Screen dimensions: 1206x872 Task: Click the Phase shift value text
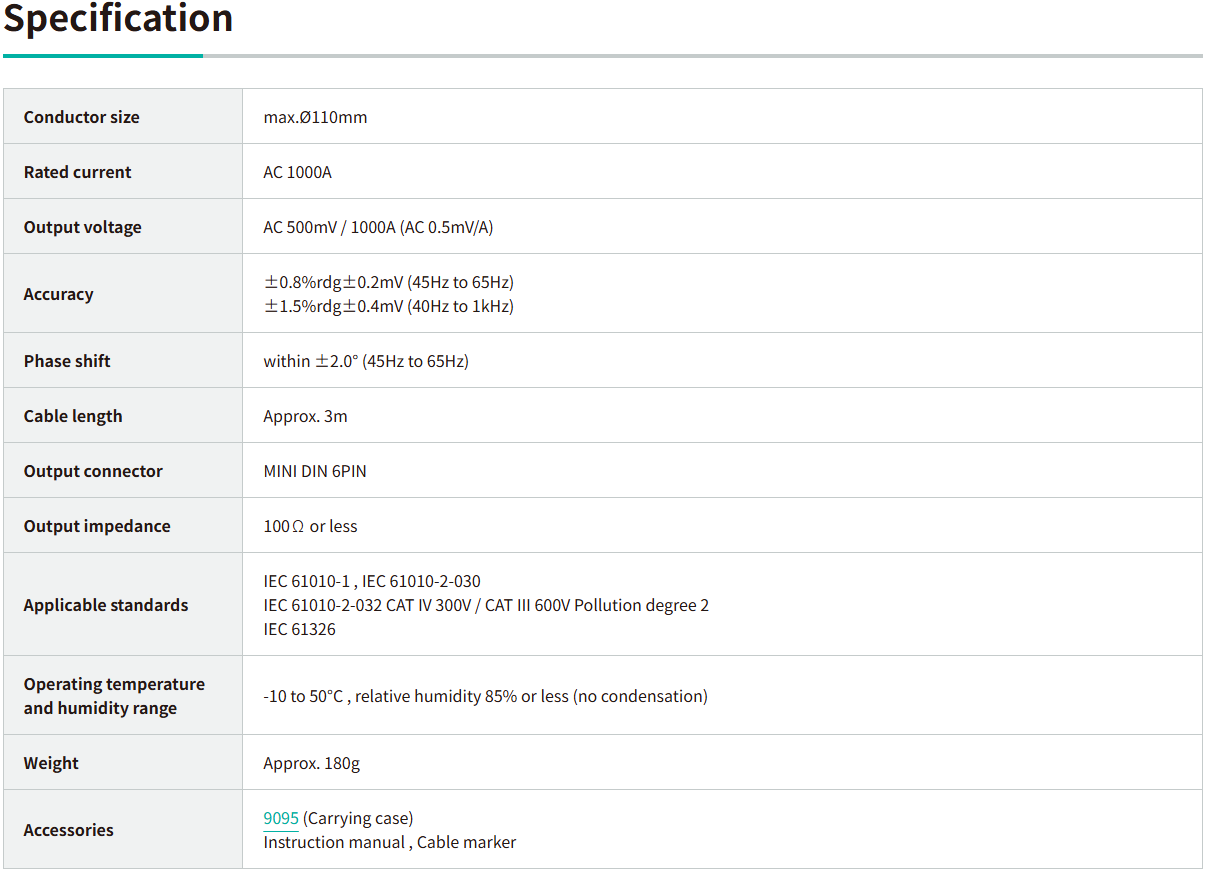(366, 361)
